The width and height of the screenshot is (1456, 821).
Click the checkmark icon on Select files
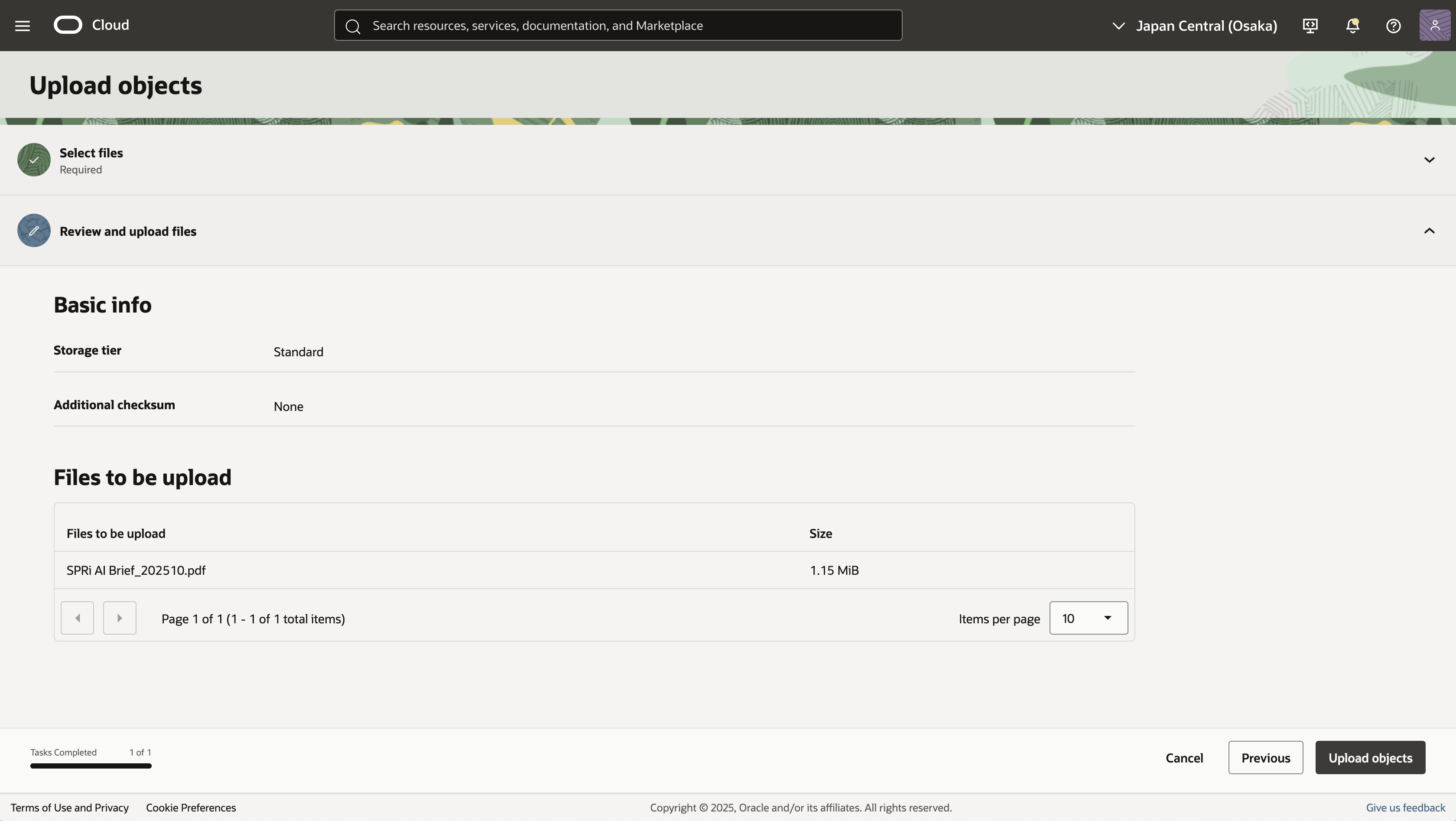(x=33, y=160)
